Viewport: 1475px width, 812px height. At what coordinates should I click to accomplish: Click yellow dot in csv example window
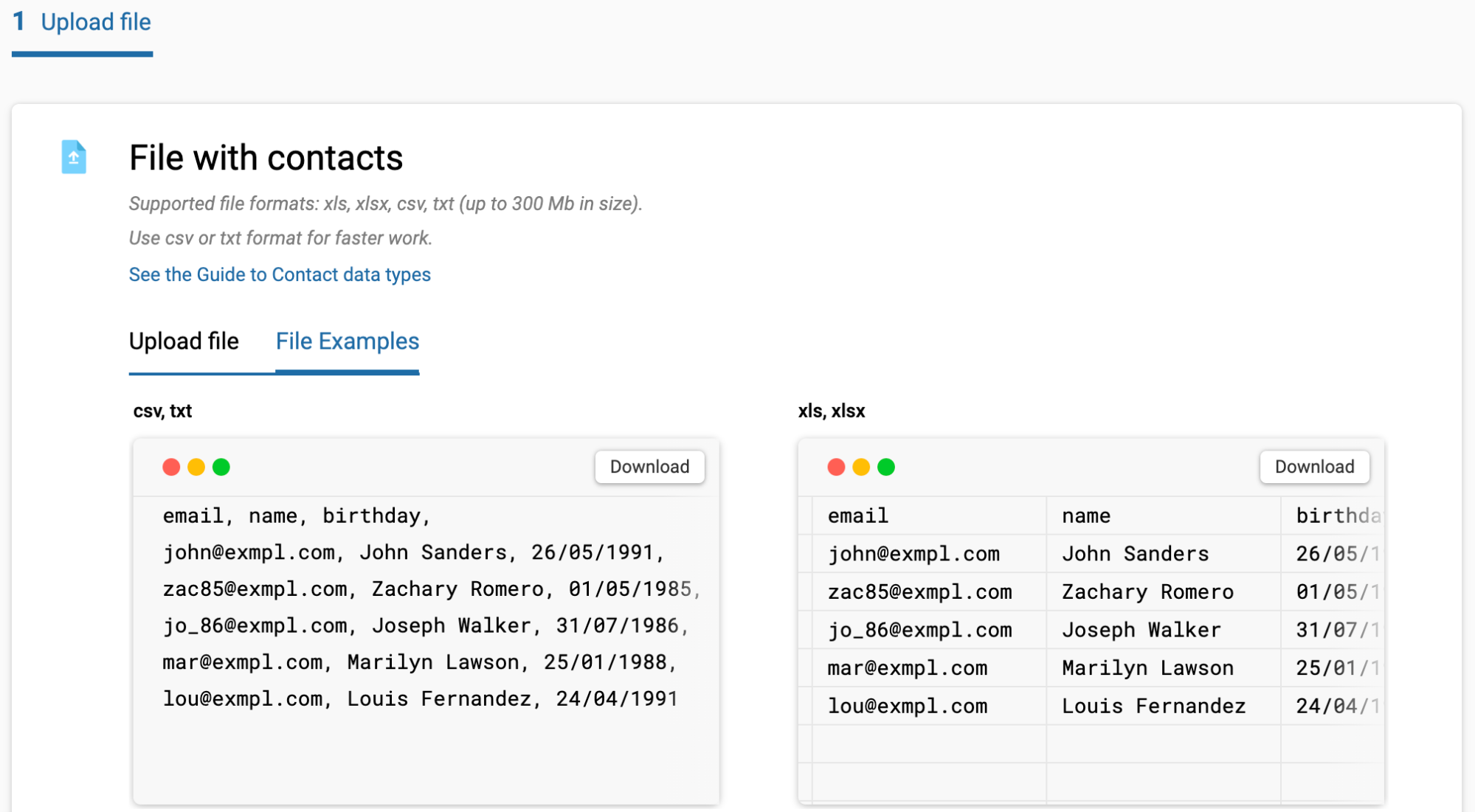[x=196, y=467]
